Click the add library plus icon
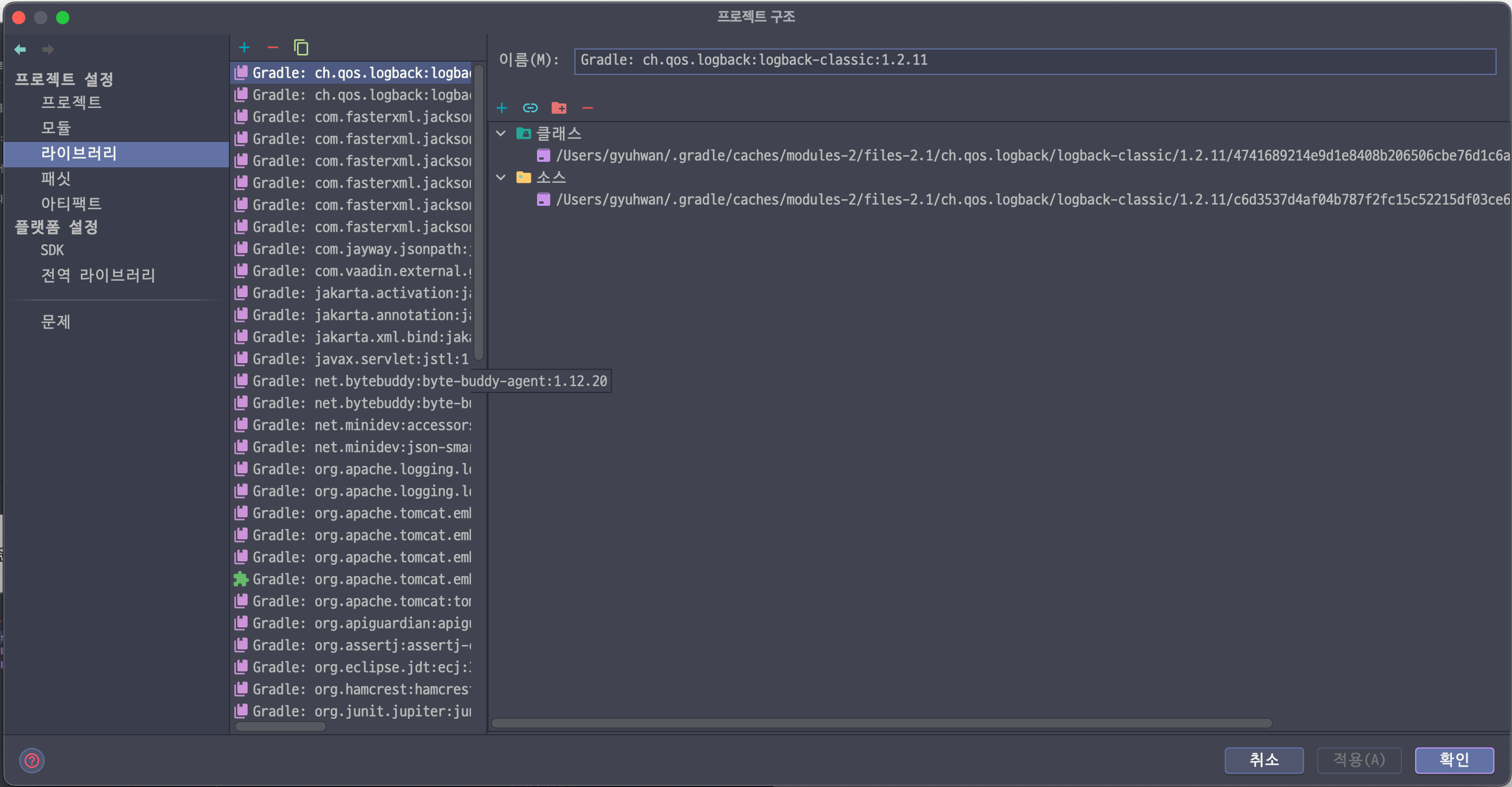This screenshot has width=1512, height=787. [244, 47]
